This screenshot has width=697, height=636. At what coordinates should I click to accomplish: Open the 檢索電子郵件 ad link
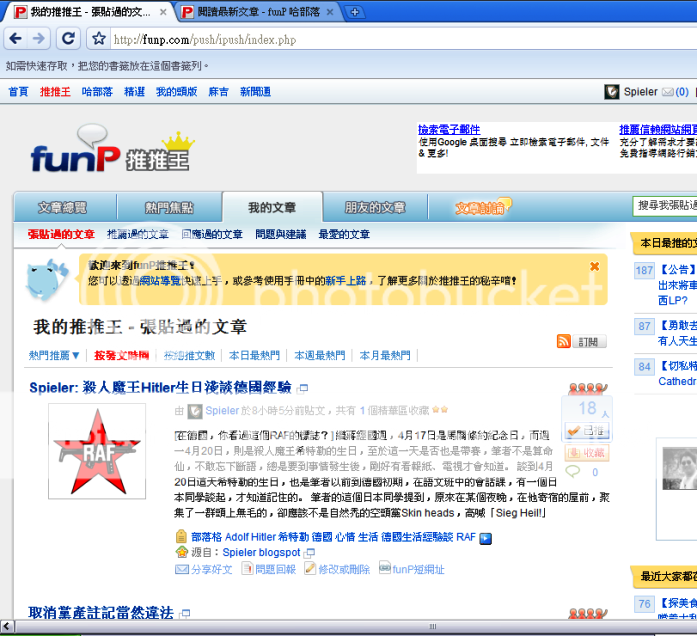click(449, 129)
